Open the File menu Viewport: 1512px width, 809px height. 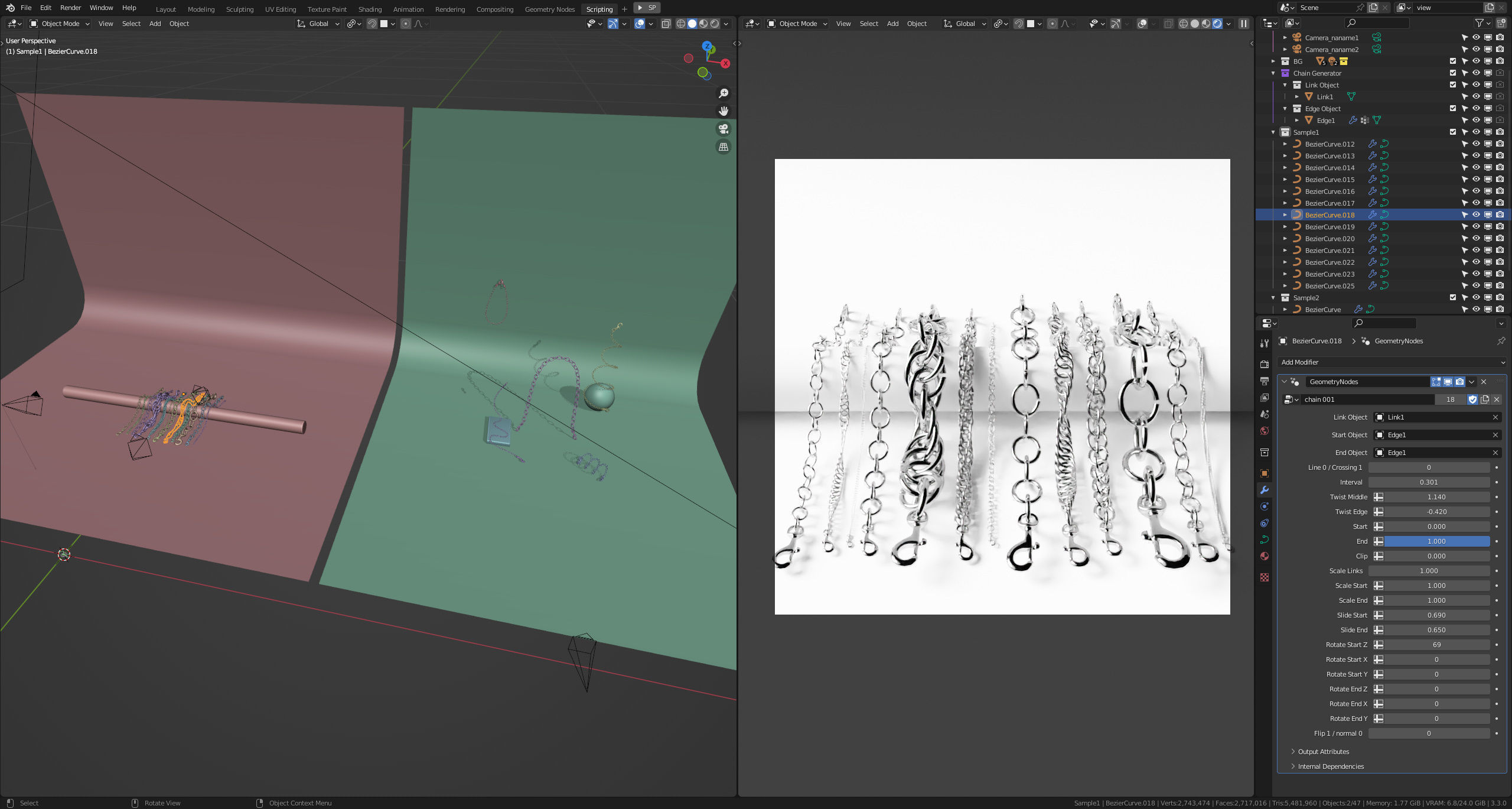26,8
